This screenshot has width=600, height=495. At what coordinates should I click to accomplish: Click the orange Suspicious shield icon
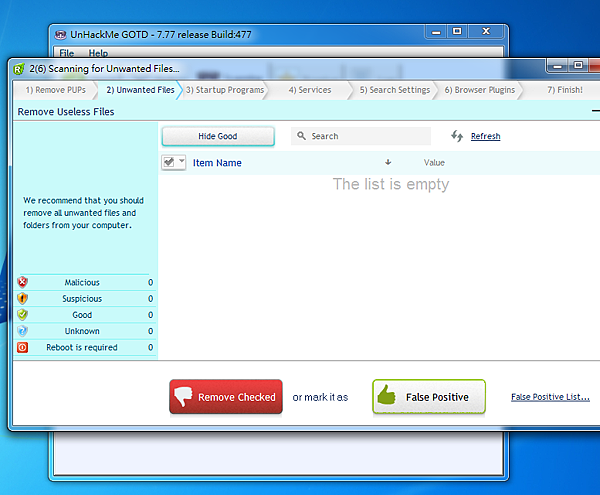[23, 298]
